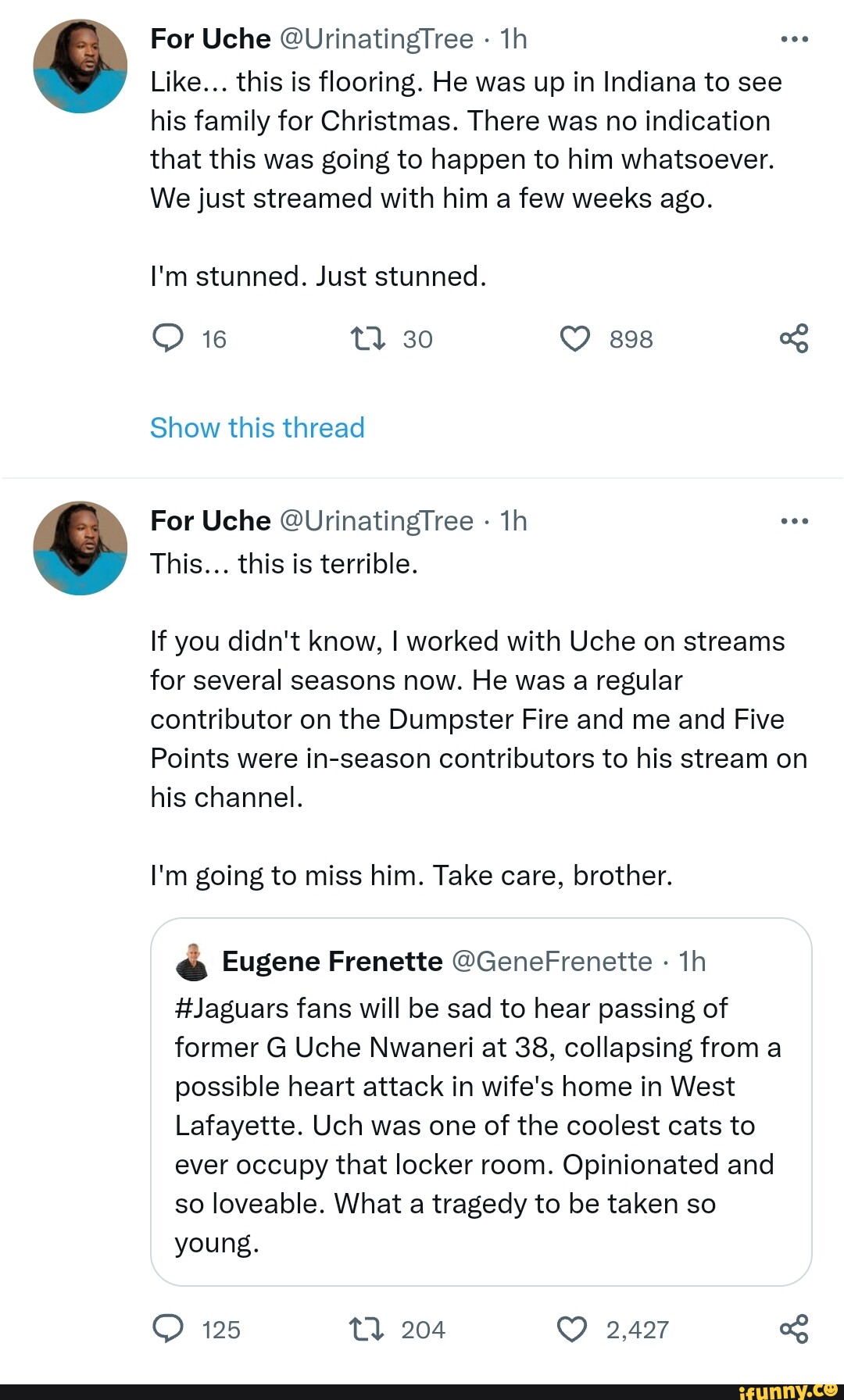Screen dimensions: 844x1400
Task: Open For Uche avatar on first tweet
Action: click(80, 66)
